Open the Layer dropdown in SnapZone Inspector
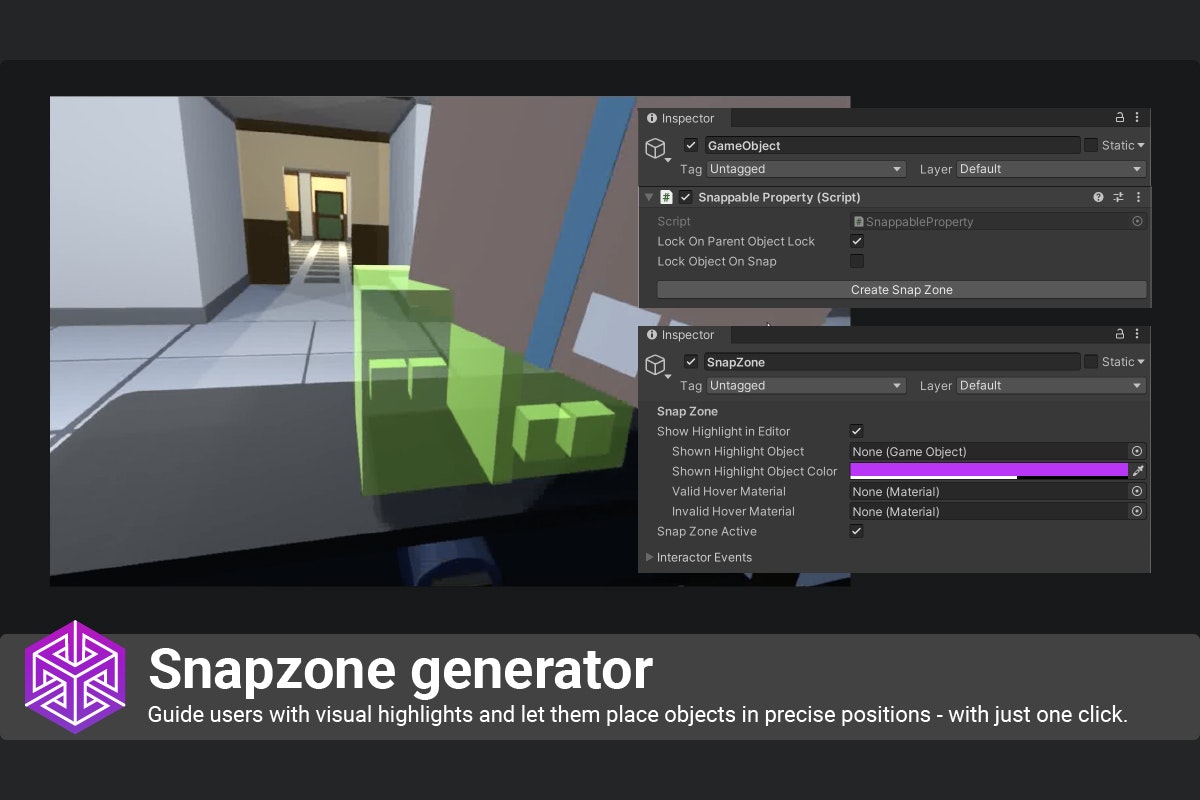1200x800 pixels. (1051, 385)
